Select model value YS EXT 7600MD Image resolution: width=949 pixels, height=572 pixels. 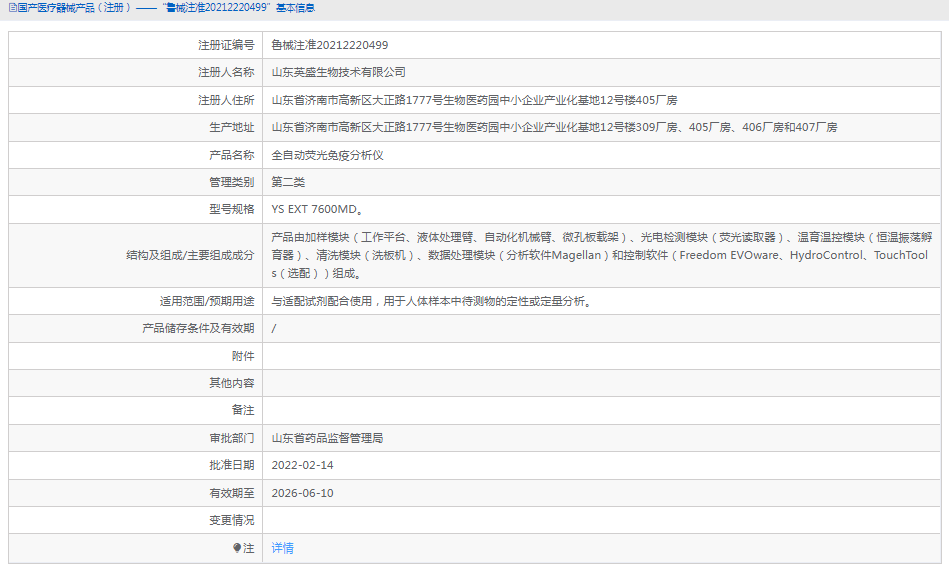tap(317, 209)
